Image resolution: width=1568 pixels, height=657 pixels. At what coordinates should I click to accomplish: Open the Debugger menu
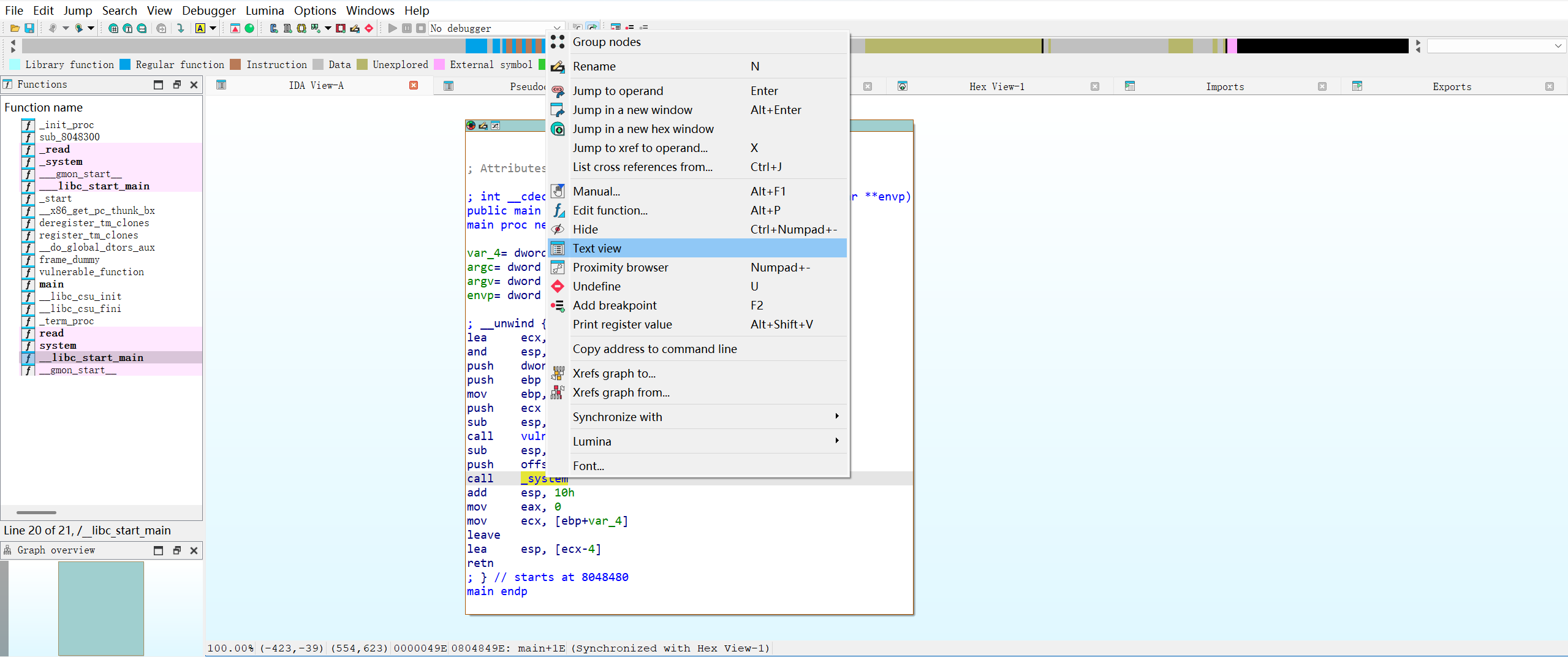pyautogui.click(x=209, y=10)
